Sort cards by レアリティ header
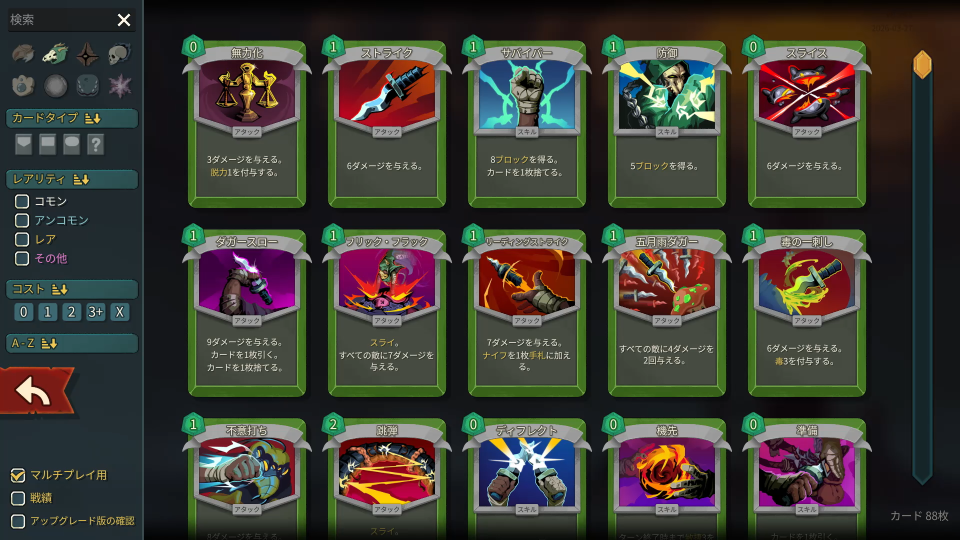960x540 pixels. point(72,179)
